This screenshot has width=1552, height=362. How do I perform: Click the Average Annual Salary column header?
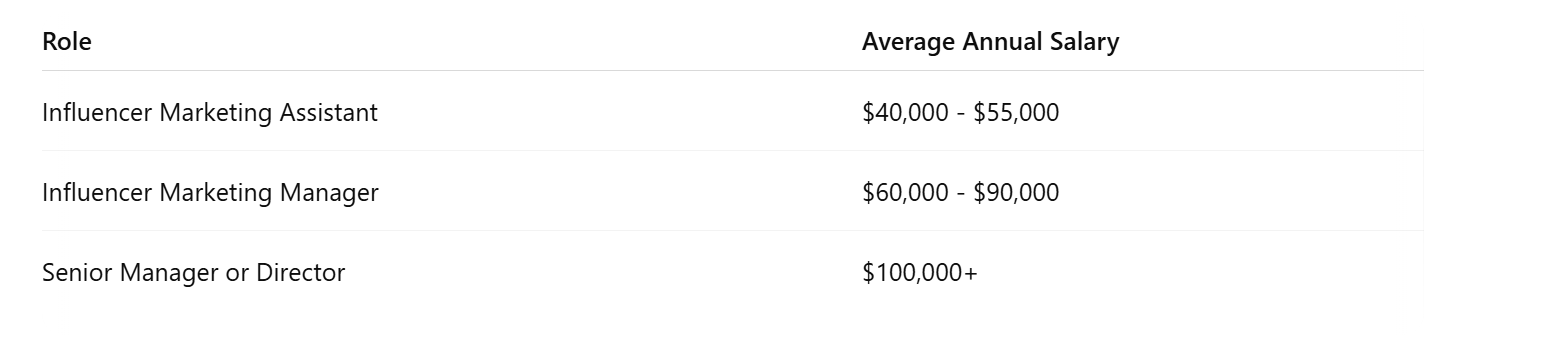(x=990, y=42)
